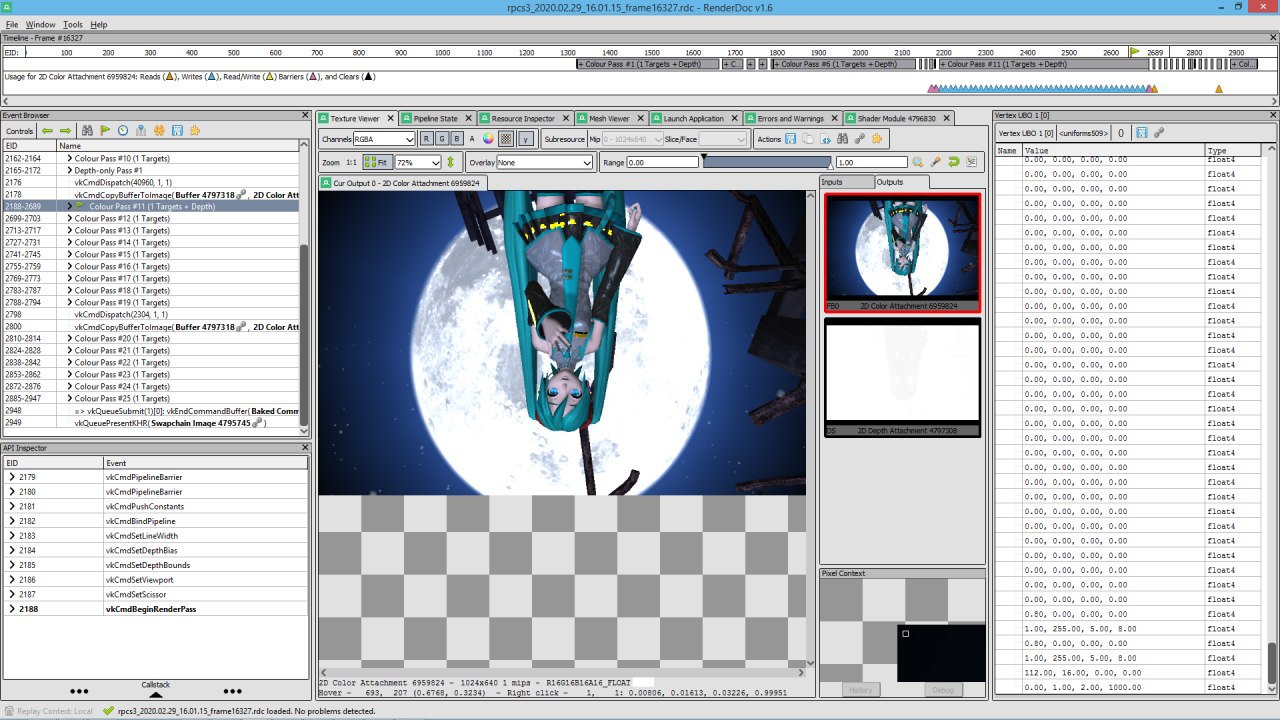The image size is (1280, 720).
Task: Switch to the Mesh Viewer tab
Action: (x=609, y=118)
